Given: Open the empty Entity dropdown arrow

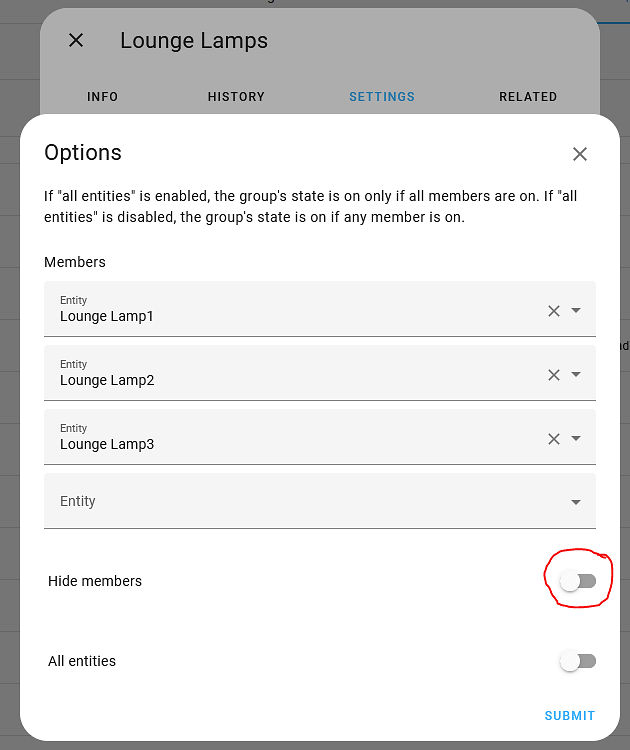Looking at the screenshot, I should click(576, 502).
